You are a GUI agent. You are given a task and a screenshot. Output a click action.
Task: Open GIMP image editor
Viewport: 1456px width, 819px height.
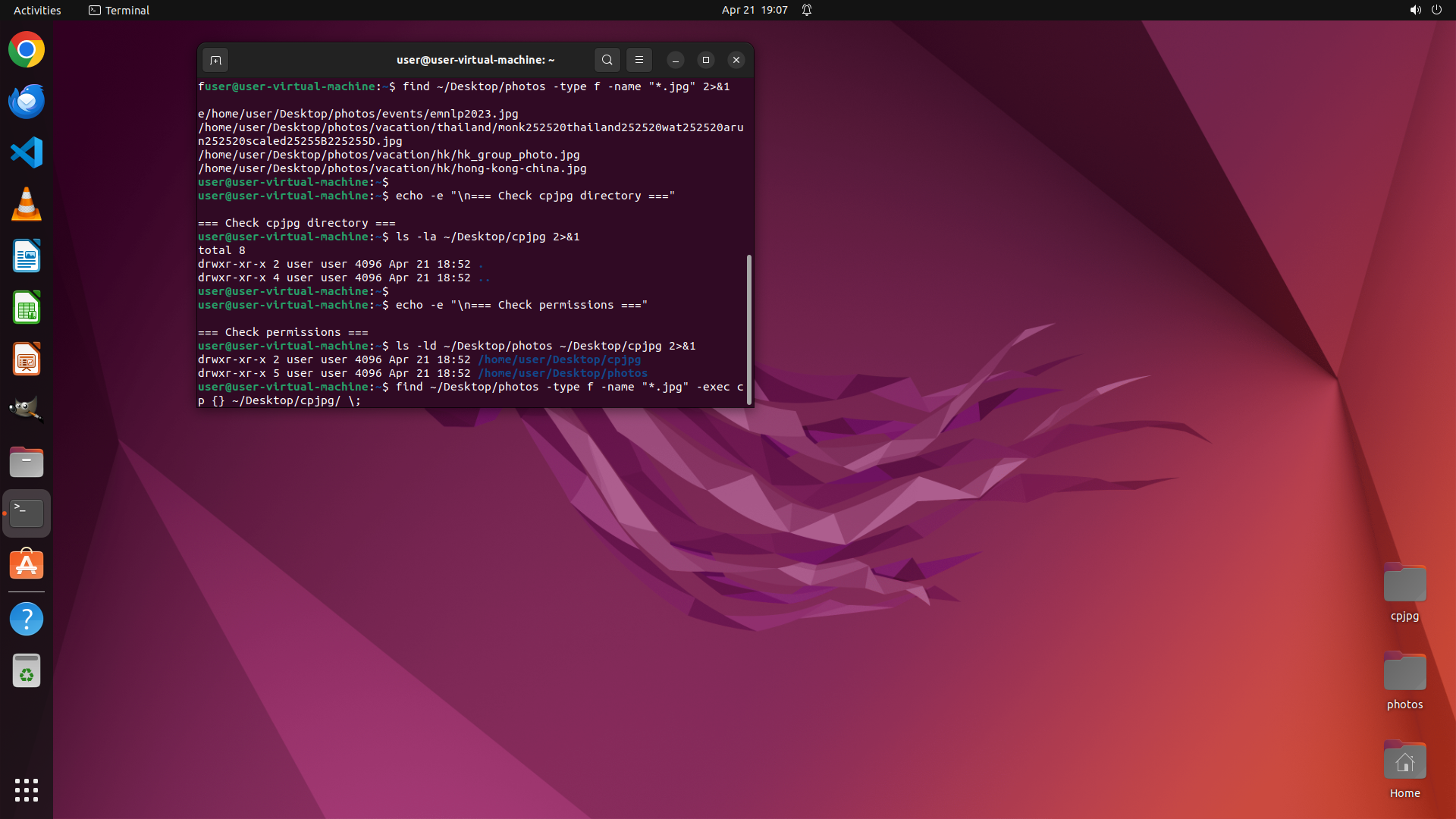pos(27,409)
